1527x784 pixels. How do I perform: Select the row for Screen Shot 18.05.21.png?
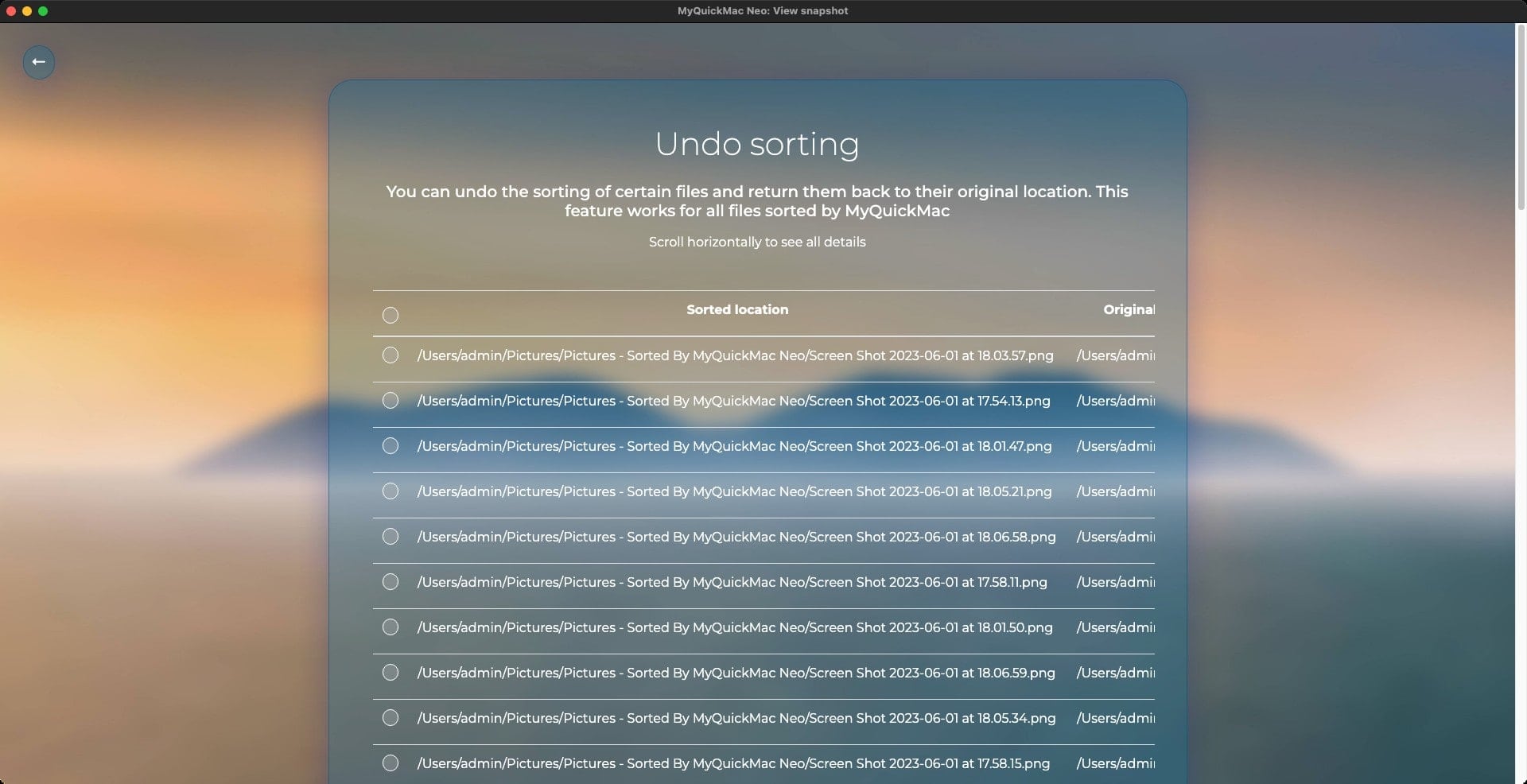click(390, 491)
